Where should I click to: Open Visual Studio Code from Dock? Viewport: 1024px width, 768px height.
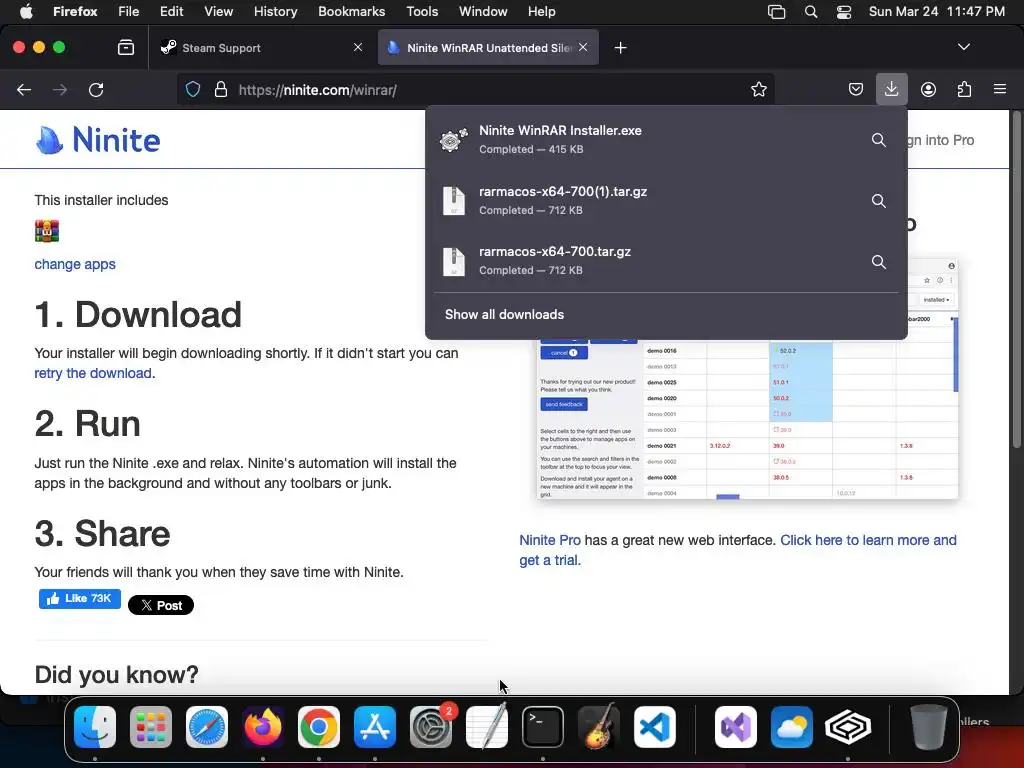click(654, 727)
